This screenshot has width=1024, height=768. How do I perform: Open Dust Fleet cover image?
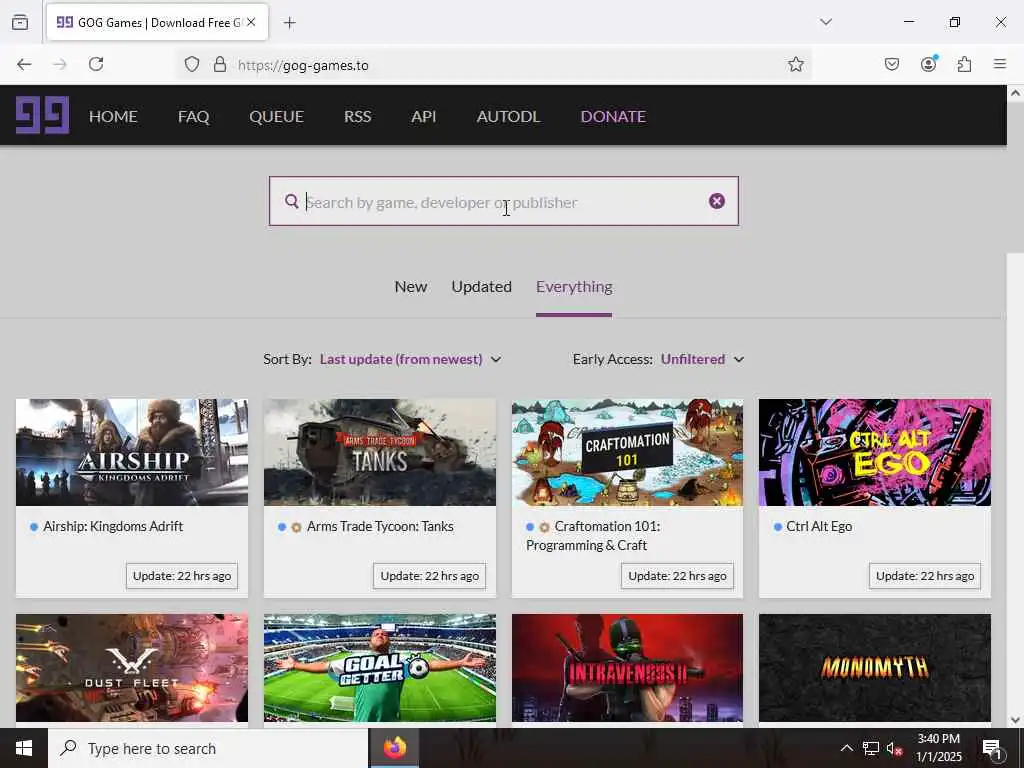[132, 667]
